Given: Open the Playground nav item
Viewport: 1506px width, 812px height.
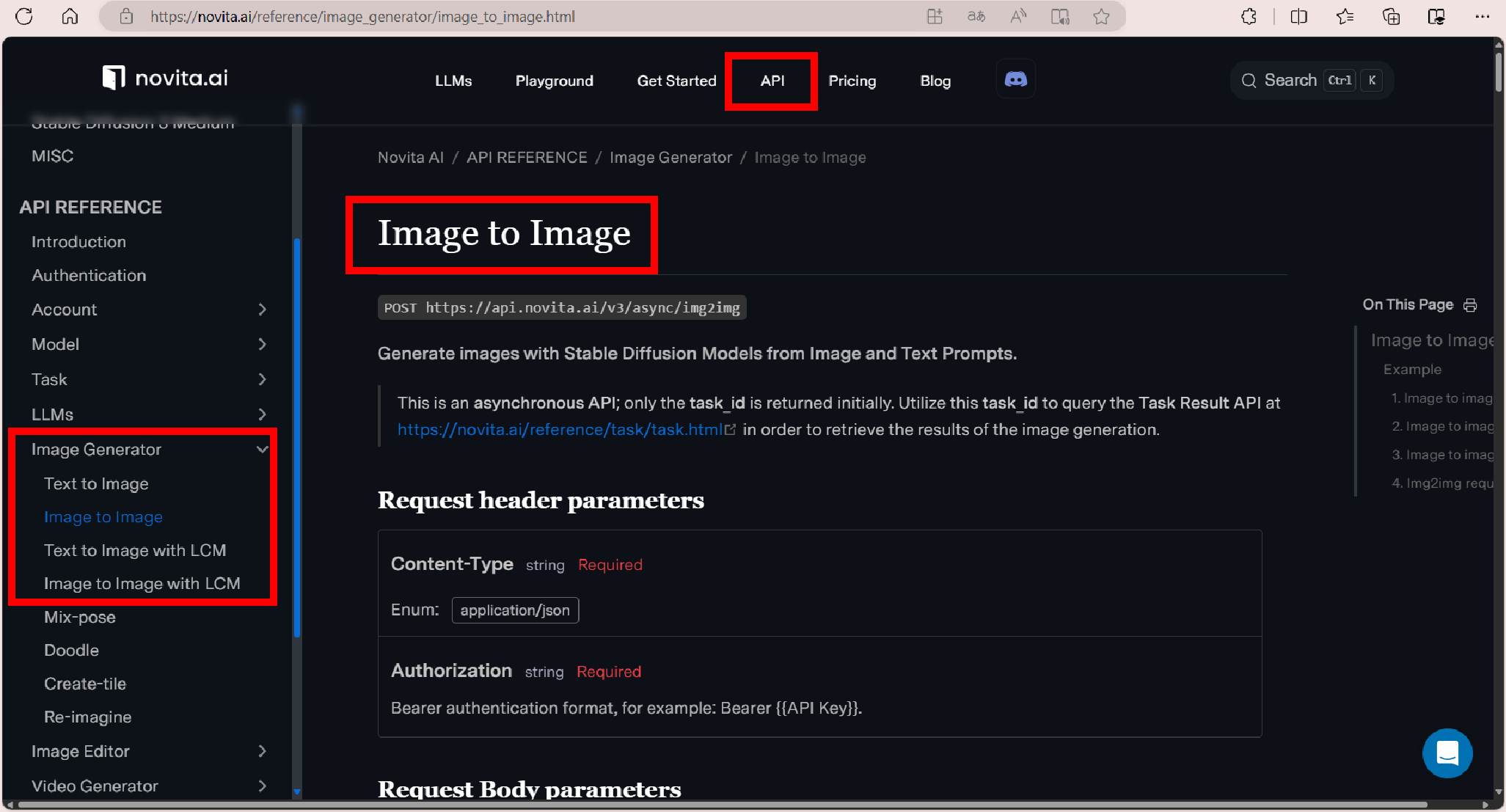Looking at the screenshot, I should pos(554,81).
